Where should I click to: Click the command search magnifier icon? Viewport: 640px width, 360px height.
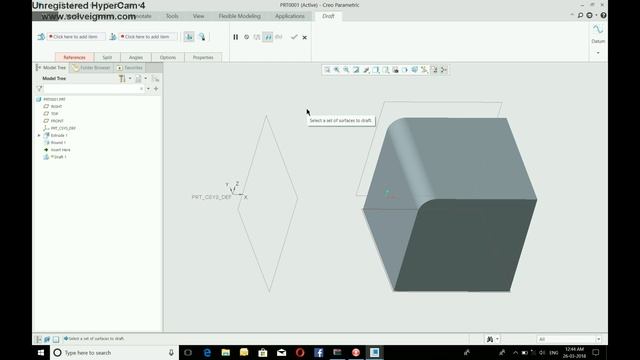[580, 16]
